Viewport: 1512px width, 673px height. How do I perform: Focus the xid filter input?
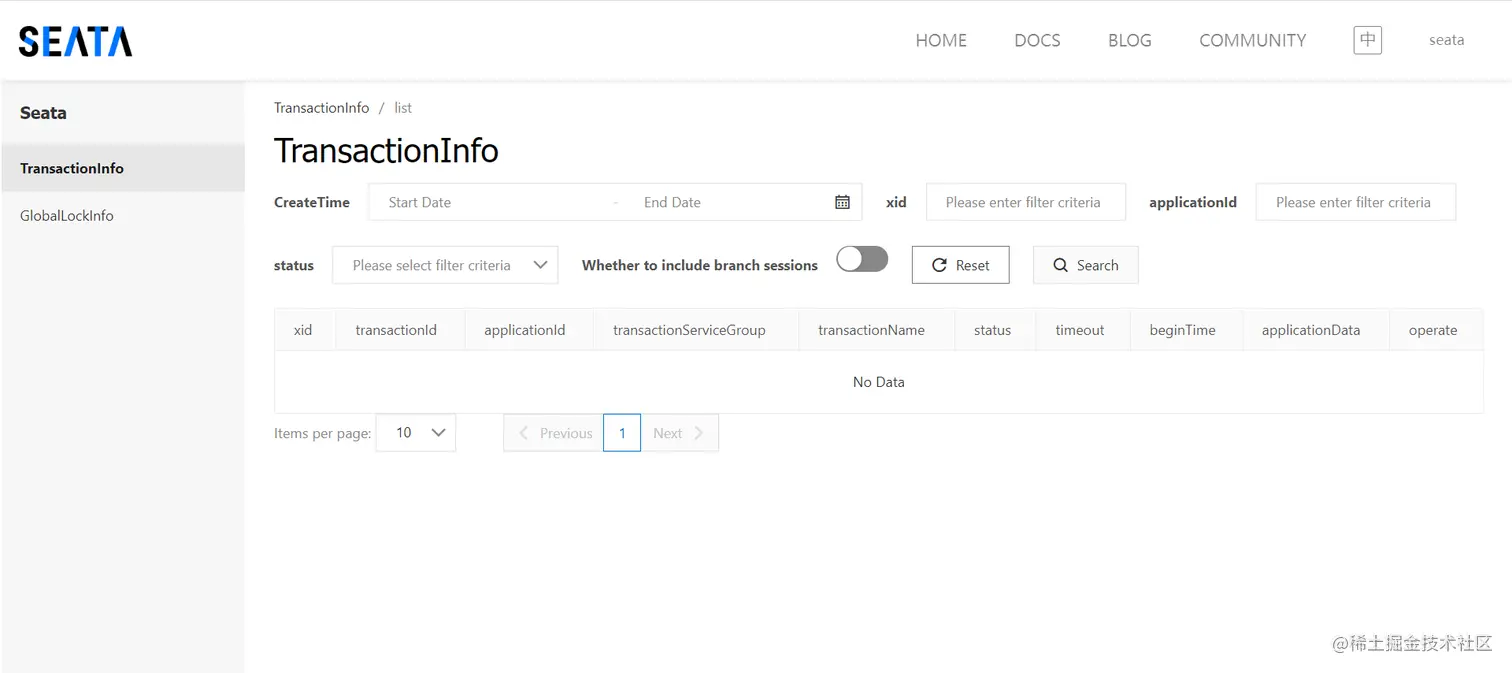point(1026,202)
